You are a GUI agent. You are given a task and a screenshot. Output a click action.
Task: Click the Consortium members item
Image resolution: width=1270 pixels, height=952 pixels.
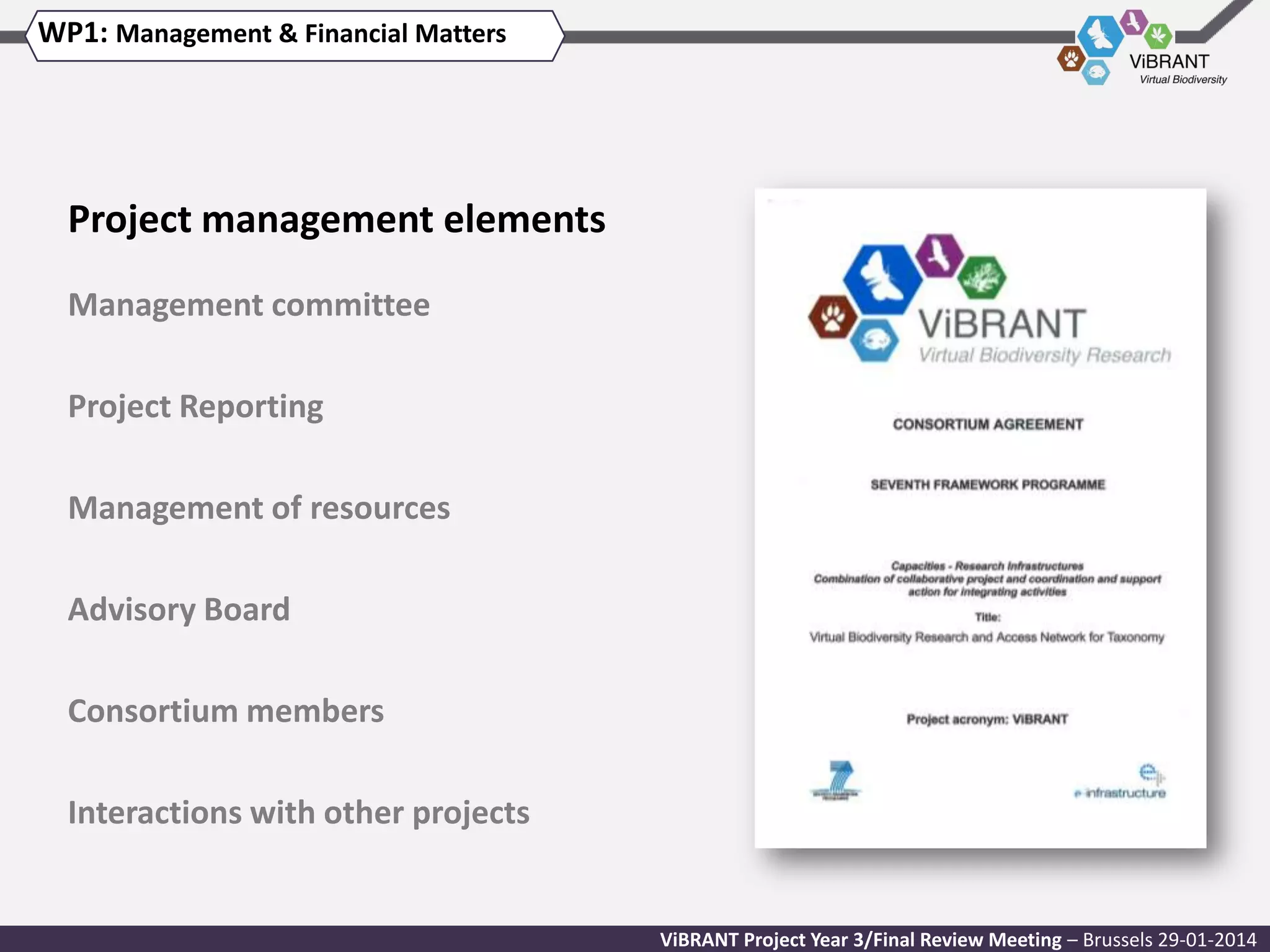tap(226, 712)
